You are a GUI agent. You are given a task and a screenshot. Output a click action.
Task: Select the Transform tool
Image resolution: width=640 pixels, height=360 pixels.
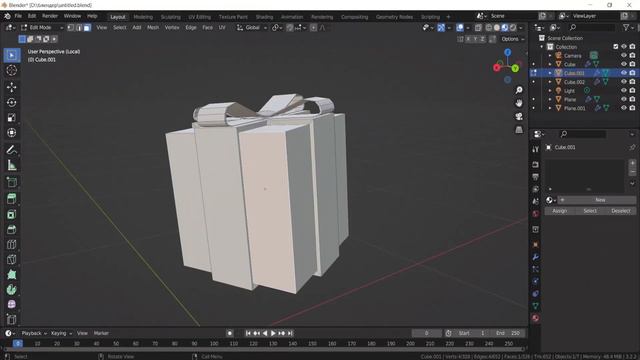coord(11,133)
